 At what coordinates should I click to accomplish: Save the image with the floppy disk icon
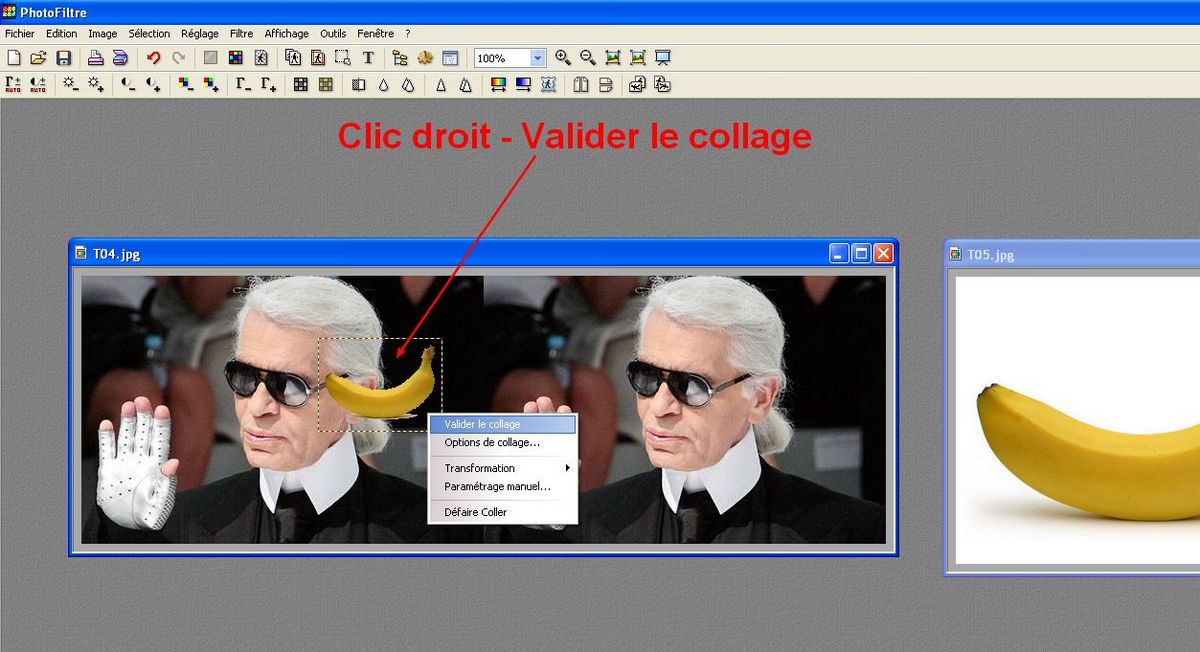coord(63,59)
